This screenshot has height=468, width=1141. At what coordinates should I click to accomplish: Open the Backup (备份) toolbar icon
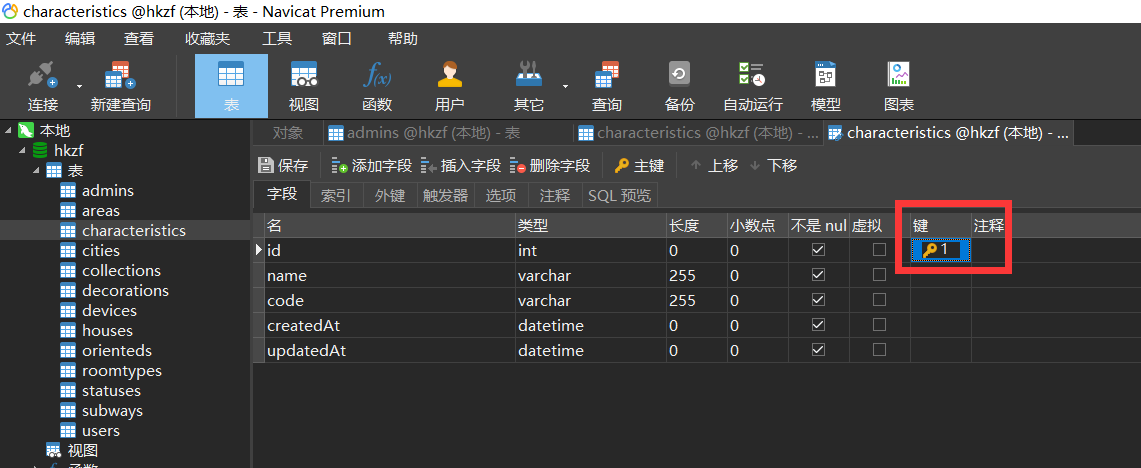click(679, 75)
